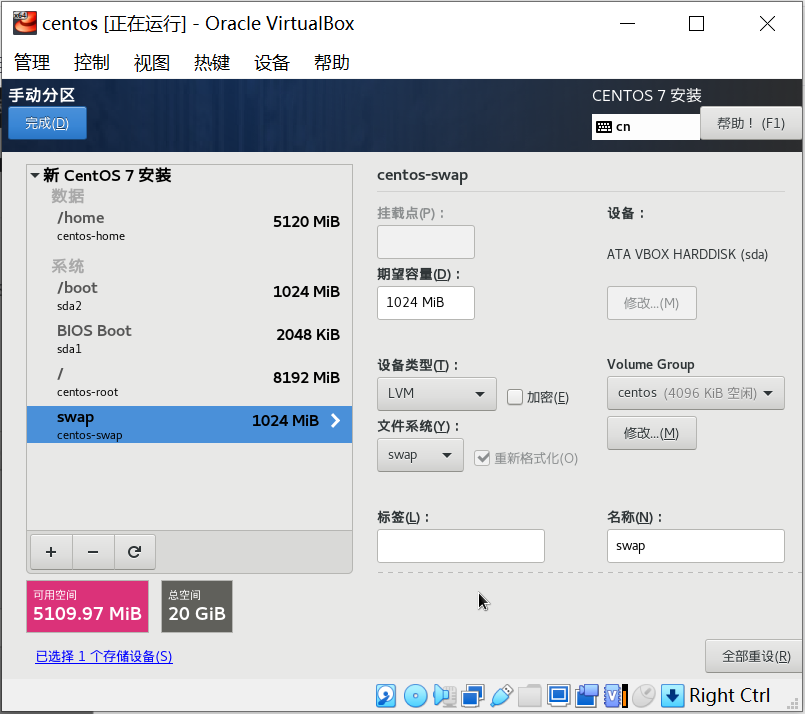Click the optical disc status icon

click(x=415, y=696)
